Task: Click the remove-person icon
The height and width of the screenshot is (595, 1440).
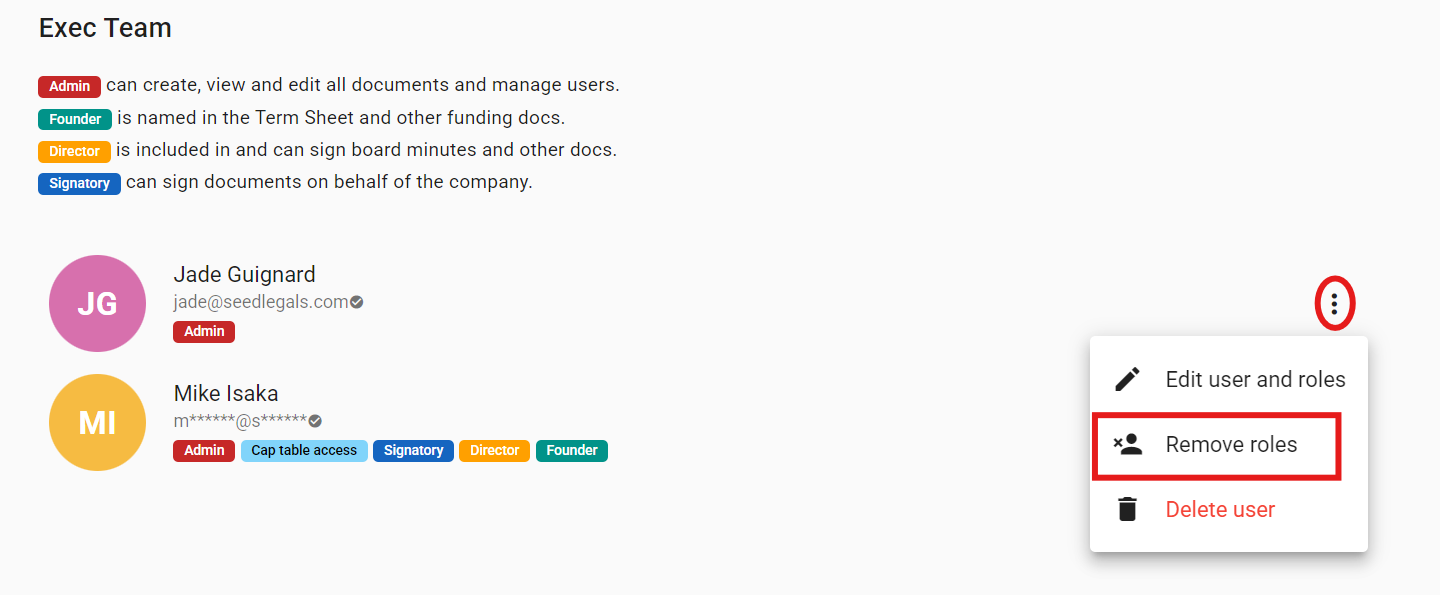Action: click(1127, 445)
